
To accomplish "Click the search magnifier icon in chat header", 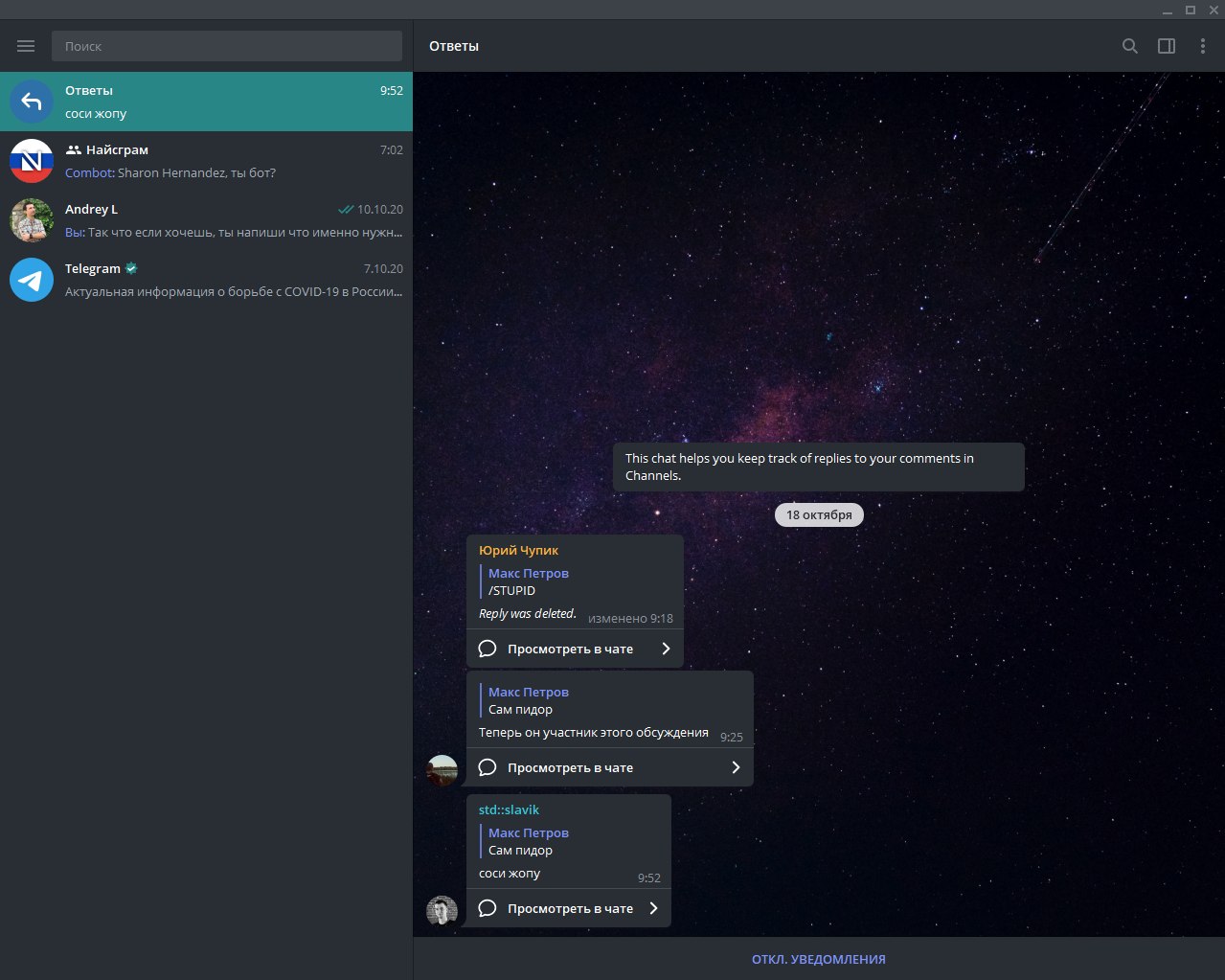I will (1130, 46).
